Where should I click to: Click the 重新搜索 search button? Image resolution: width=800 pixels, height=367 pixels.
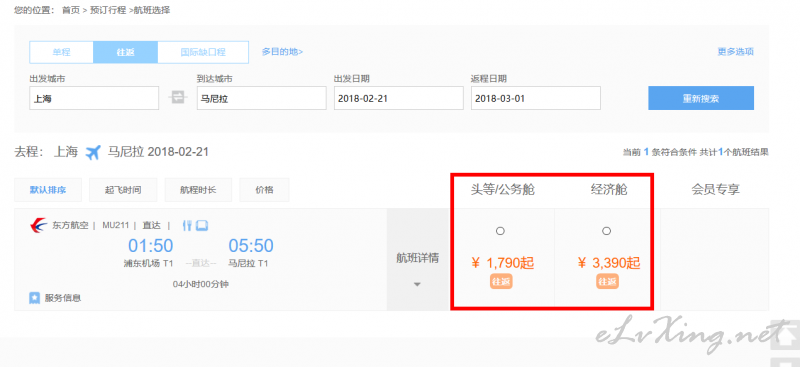(x=701, y=98)
